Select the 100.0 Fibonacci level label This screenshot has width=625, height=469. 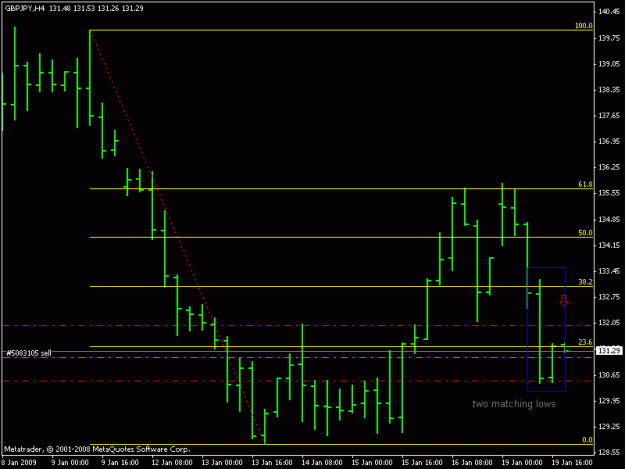click(584, 26)
